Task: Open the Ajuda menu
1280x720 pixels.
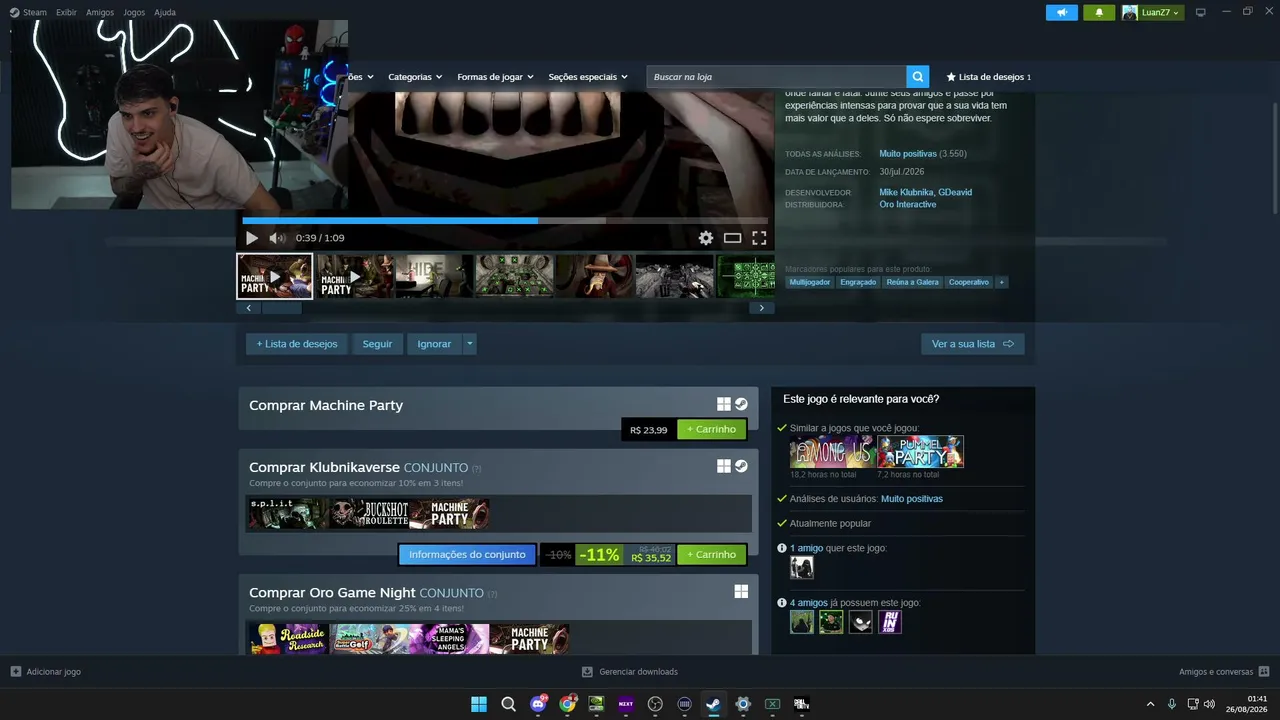Action: (165, 13)
